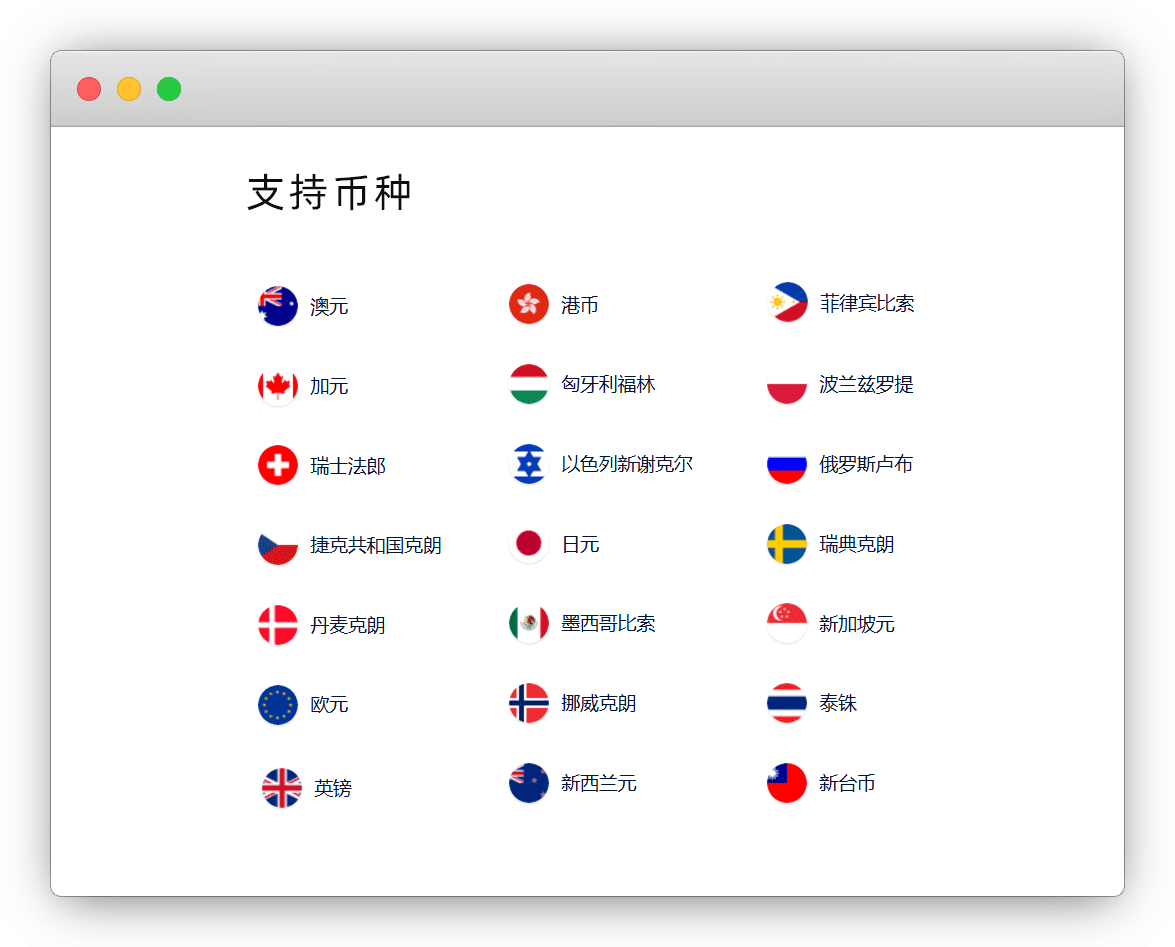Select the Thai flag icon

coord(787,703)
